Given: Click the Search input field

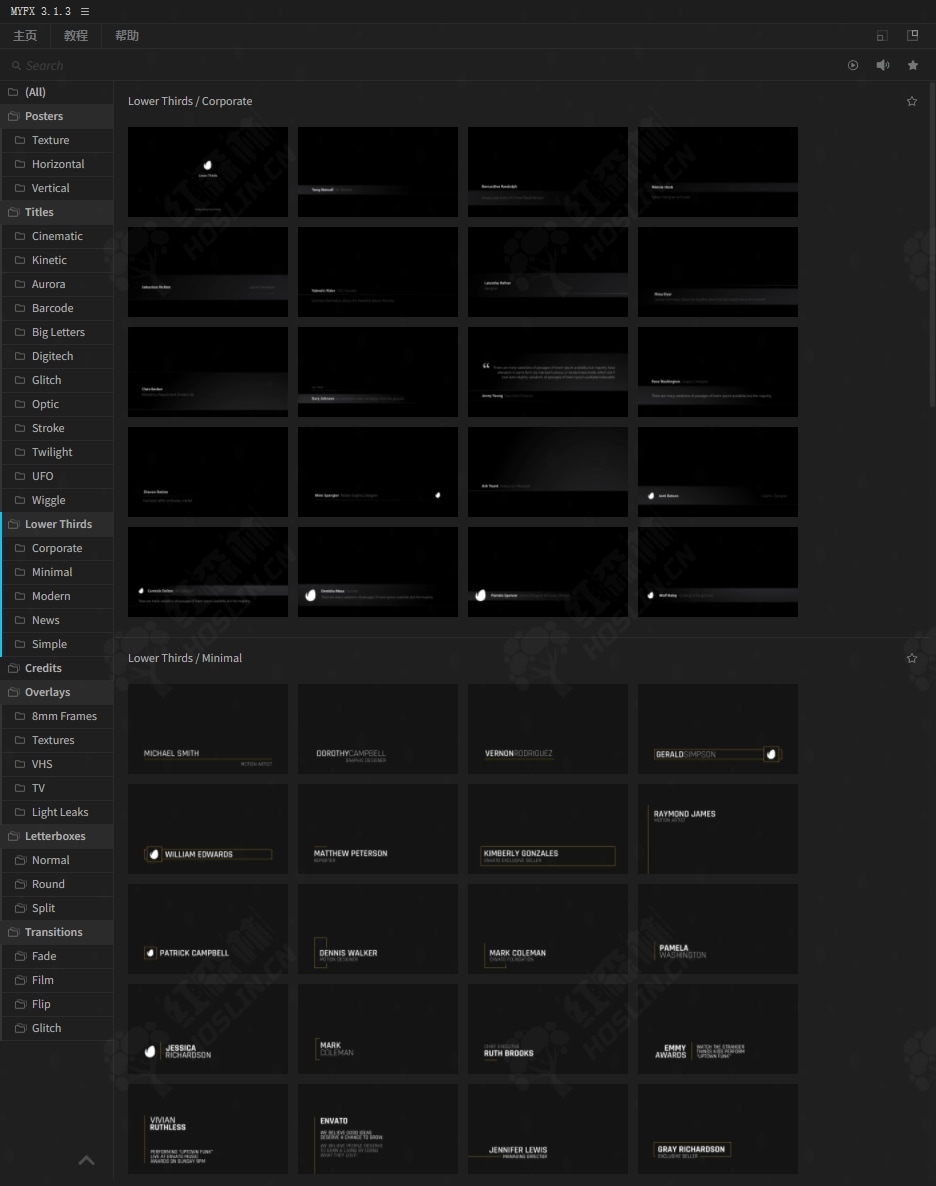Looking at the screenshot, I should click(424, 66).
